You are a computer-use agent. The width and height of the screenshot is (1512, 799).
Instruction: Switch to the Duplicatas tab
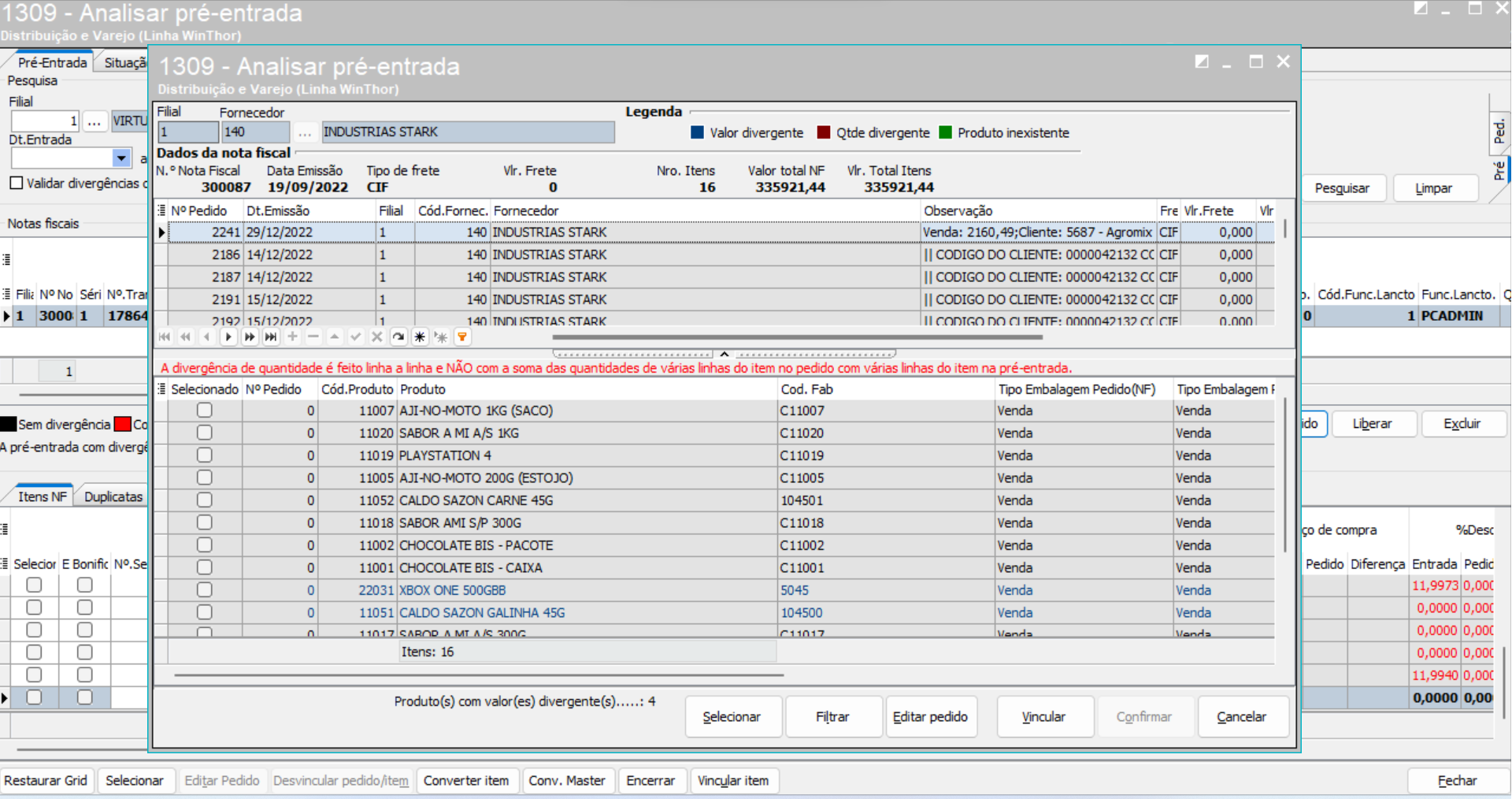click(113, 496)
